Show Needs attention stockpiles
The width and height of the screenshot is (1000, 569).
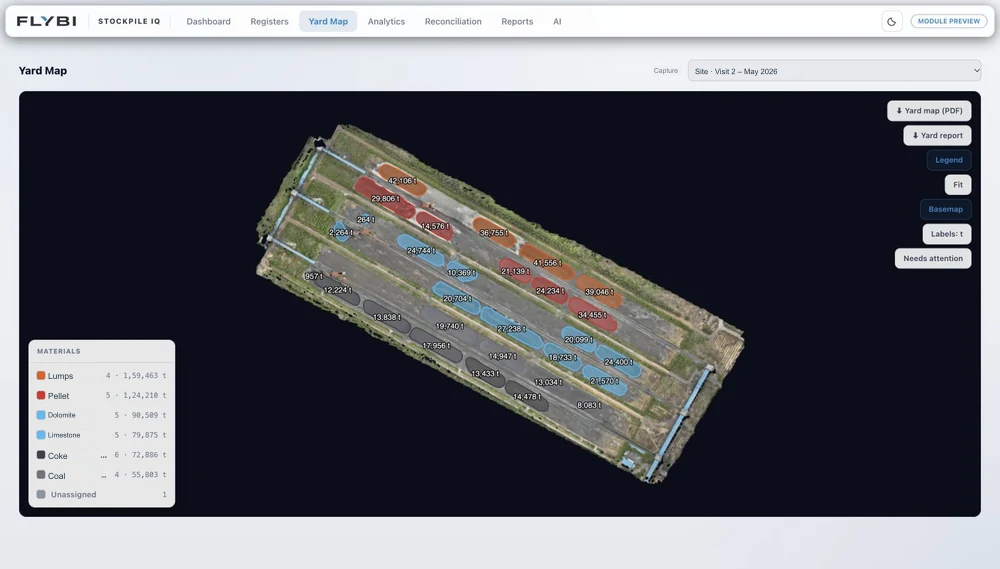[x=933, y=258]
